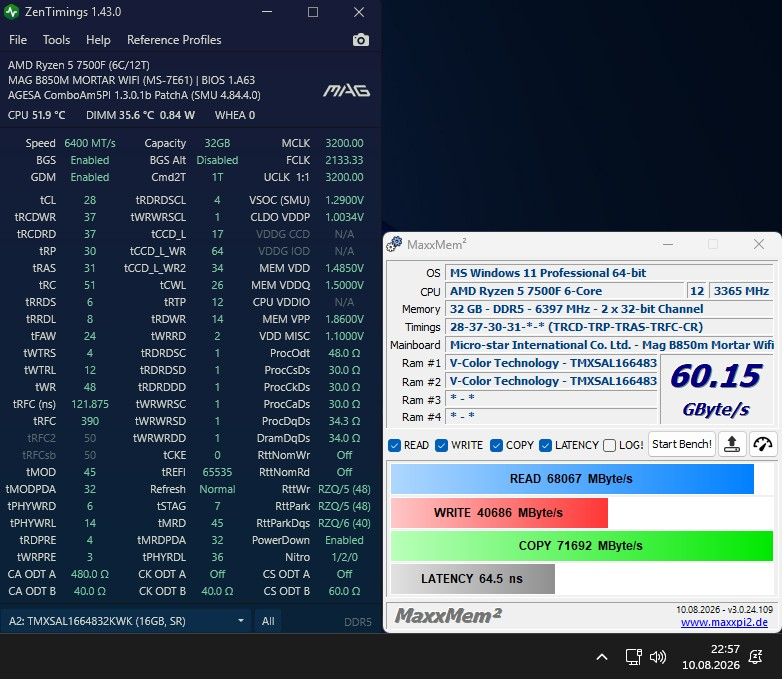The image size is (782, 679).
Task: Click the 3365 MHz CPU clock field
Action: (x=741, y=291)
